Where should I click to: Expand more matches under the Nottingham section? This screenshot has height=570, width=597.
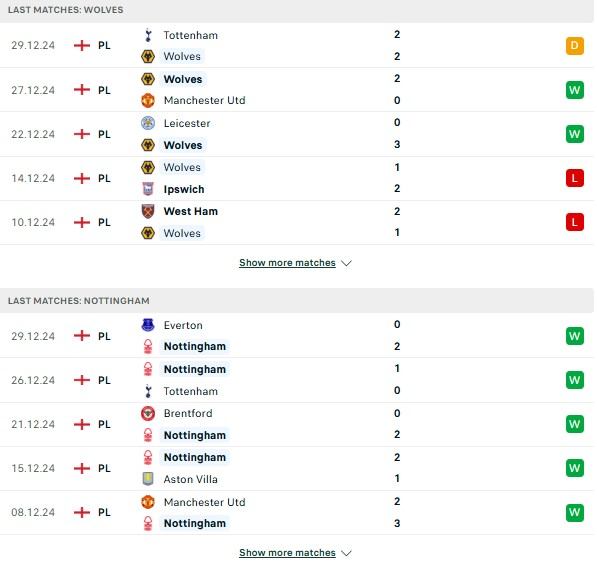(x=287, y=552)
